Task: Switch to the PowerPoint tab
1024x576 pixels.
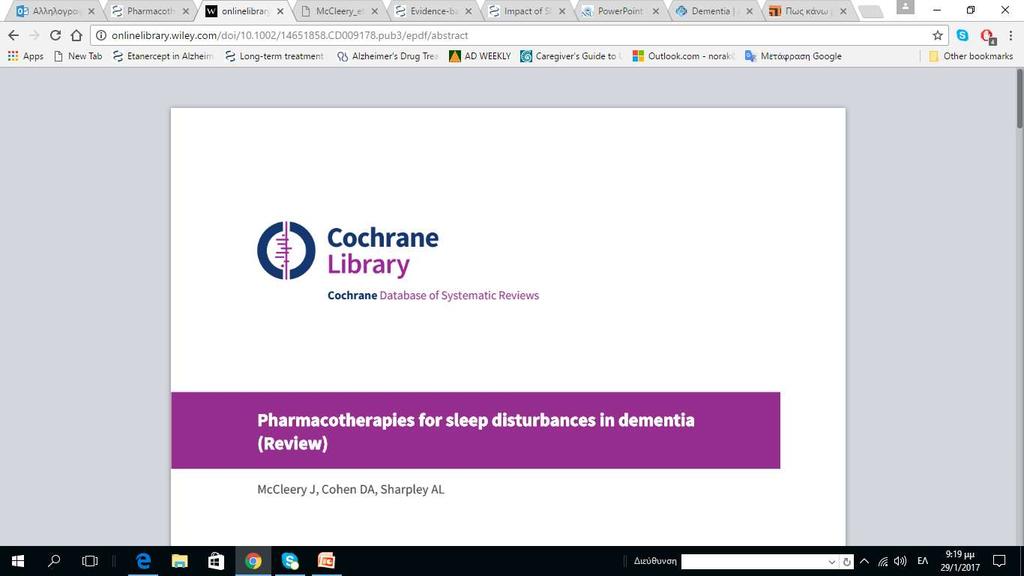Action: point(620,11)
